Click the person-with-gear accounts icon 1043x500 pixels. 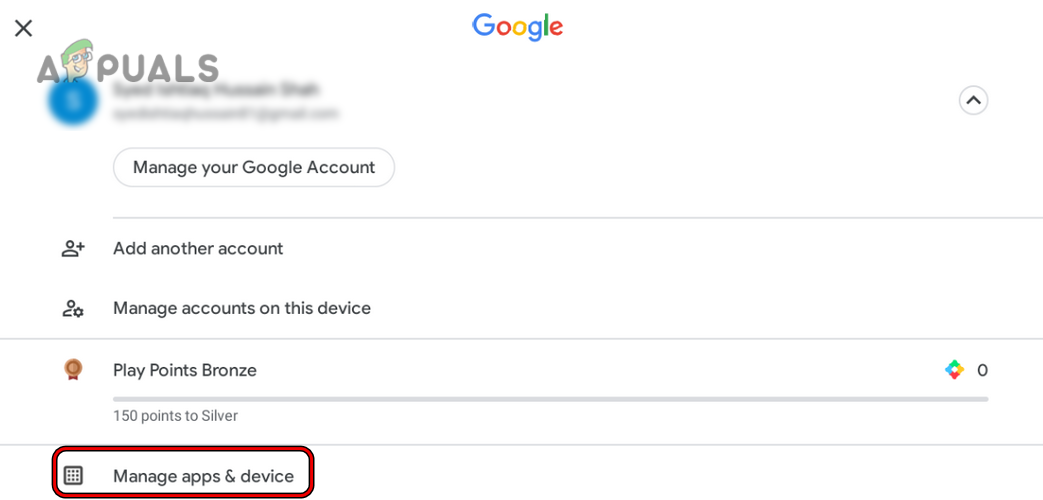tap(73, 308)
